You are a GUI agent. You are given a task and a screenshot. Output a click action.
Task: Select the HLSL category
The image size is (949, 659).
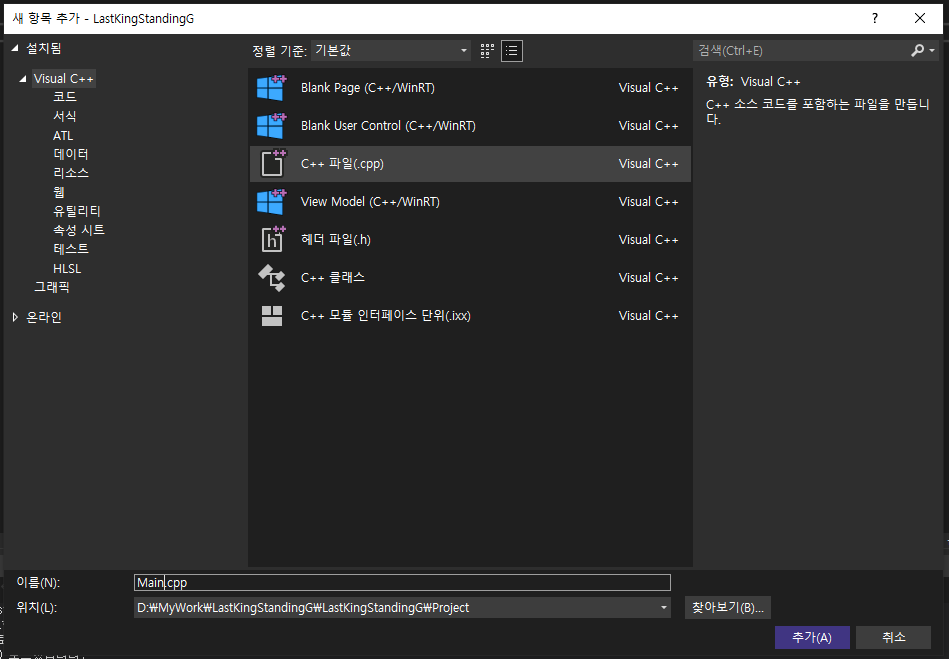(x=67, y=268)
